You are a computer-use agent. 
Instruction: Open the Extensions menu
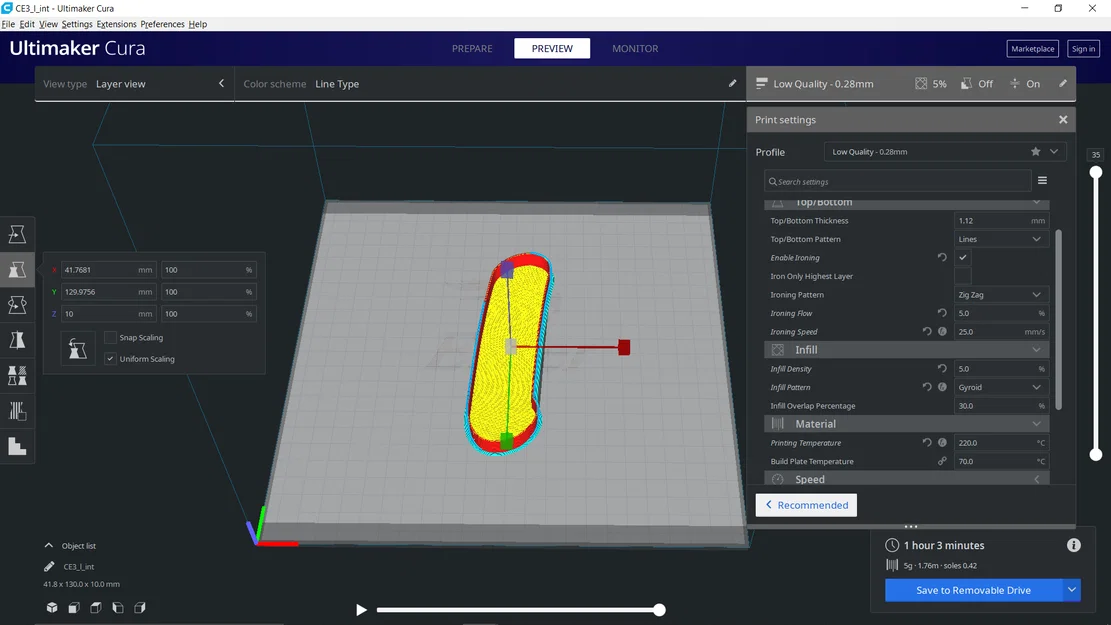116,24
